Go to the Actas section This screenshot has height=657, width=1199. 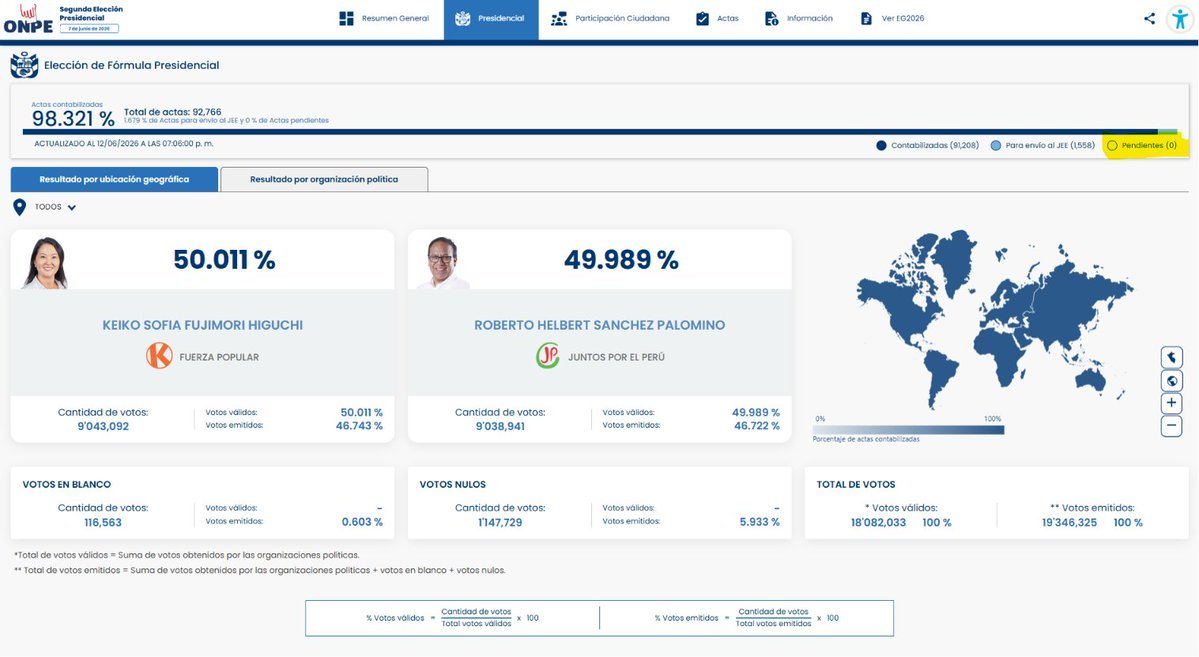click(x=717, y=18)
